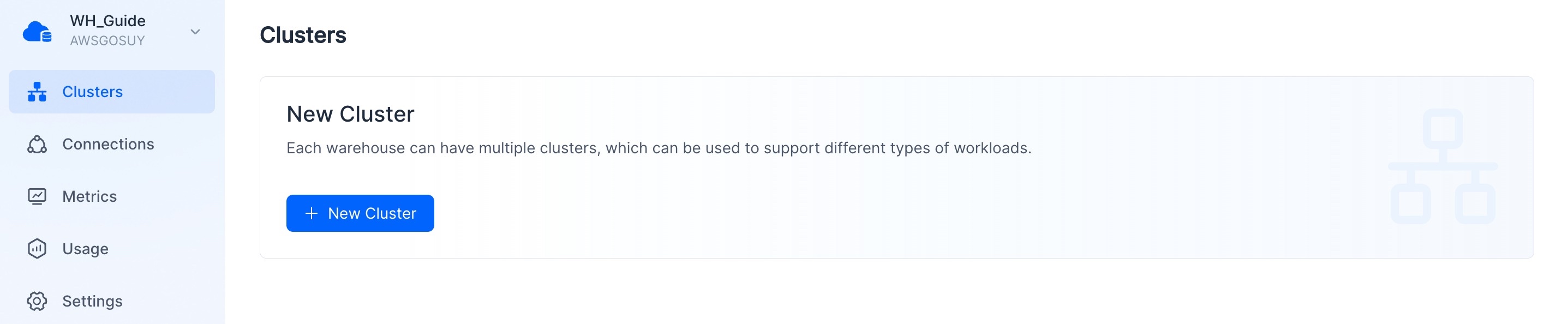Open the Settings page label
1568x324 pixels.
coord(93,302)
